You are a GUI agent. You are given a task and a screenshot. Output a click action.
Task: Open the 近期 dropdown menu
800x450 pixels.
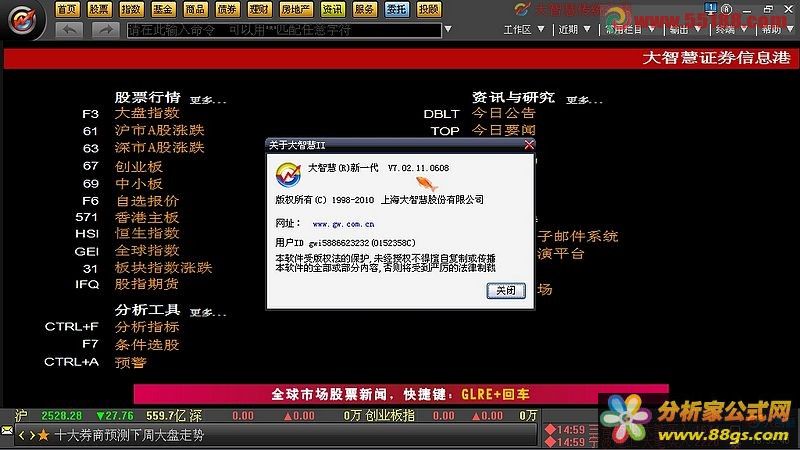click(x=574, y=30)
